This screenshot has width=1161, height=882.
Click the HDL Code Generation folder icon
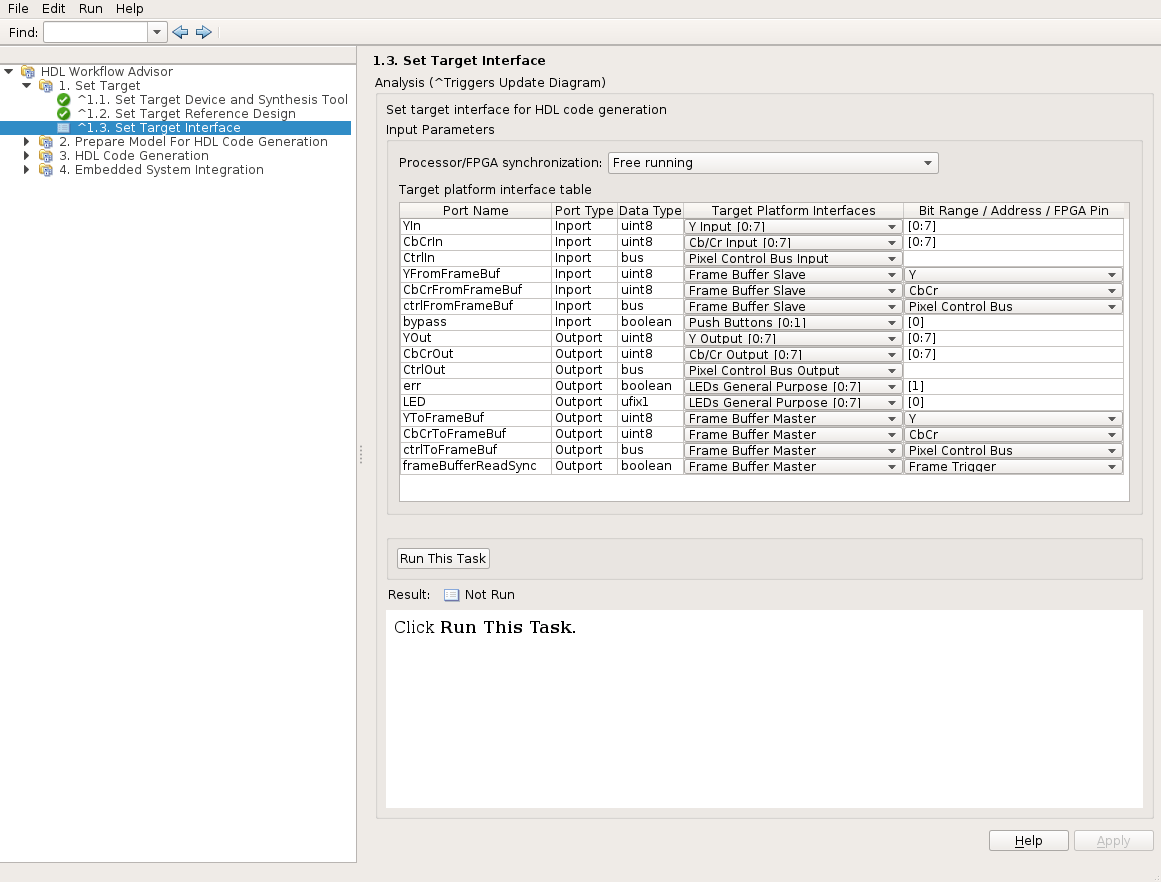(46, 156)
